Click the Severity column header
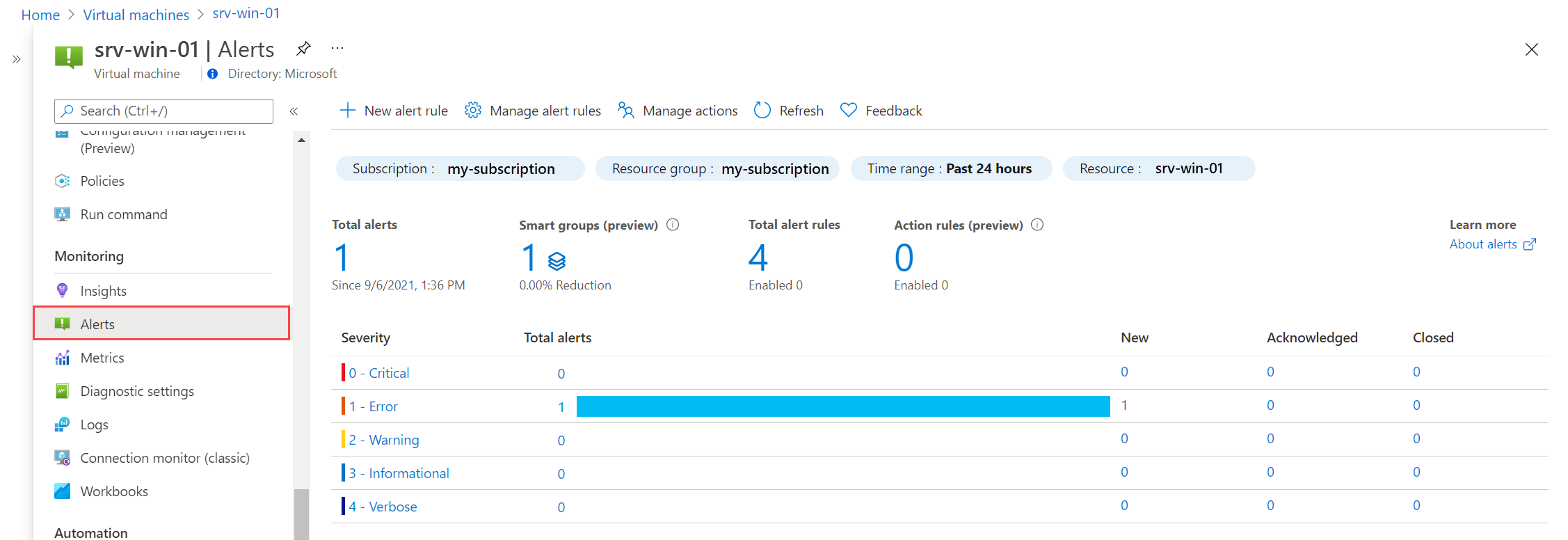 coord(366,337)
